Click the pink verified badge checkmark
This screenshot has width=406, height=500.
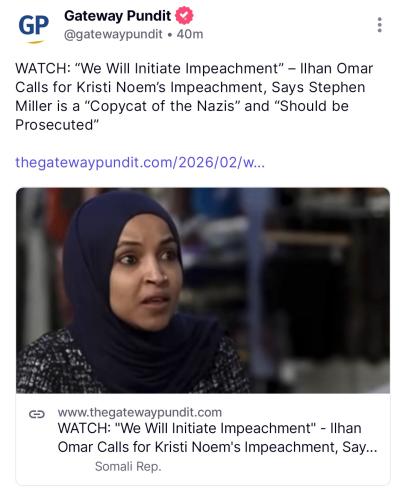point(184,16)
